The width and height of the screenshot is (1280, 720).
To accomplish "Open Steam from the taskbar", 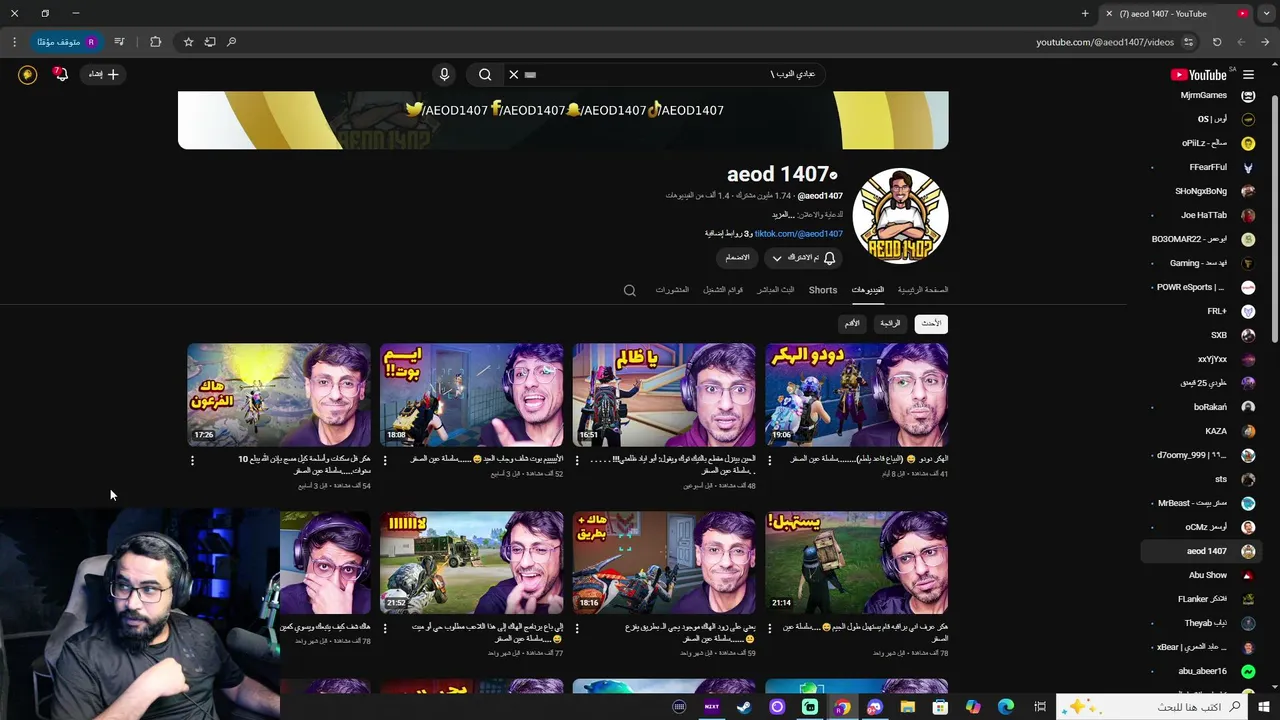I will click(744, 707).
